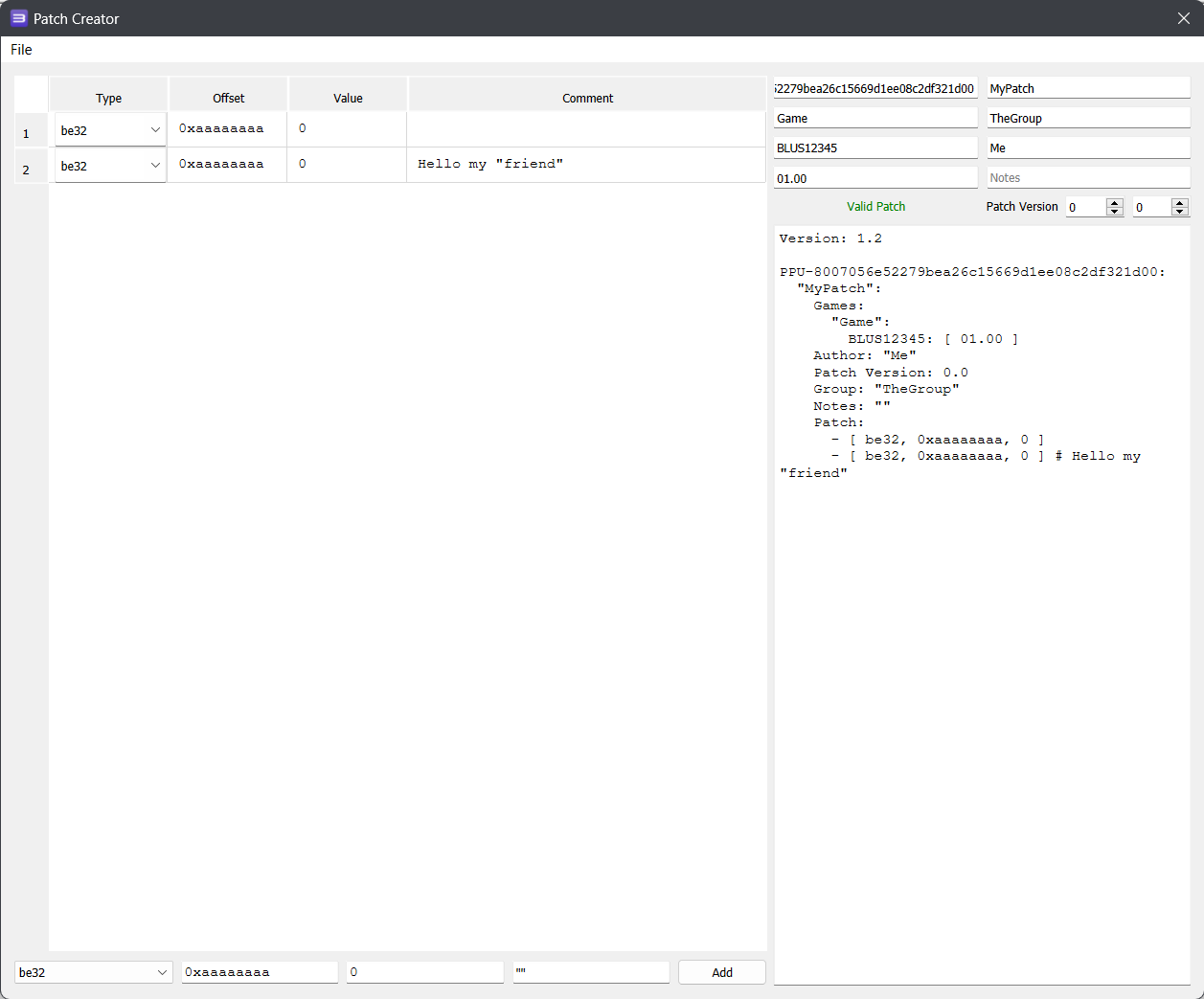Screen dimensions: 1204x999
Task: Open the File menu
Action: [20, 50]
